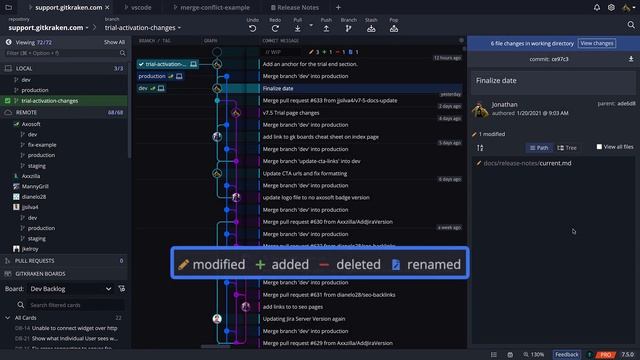Open the search magnifier in top toolbar
Image resolution: width=640 pixels, height=360 pixels.
(x=631, y=25)
